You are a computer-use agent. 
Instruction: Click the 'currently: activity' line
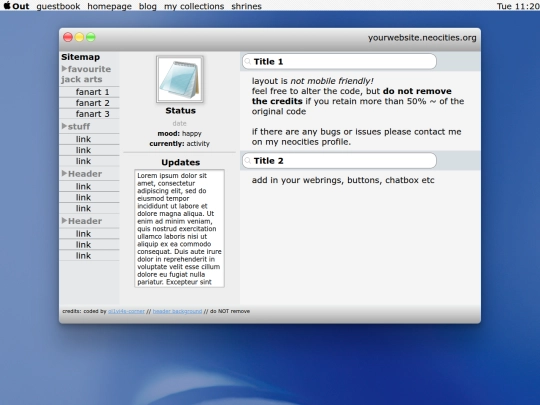click(x=179, y=144)
